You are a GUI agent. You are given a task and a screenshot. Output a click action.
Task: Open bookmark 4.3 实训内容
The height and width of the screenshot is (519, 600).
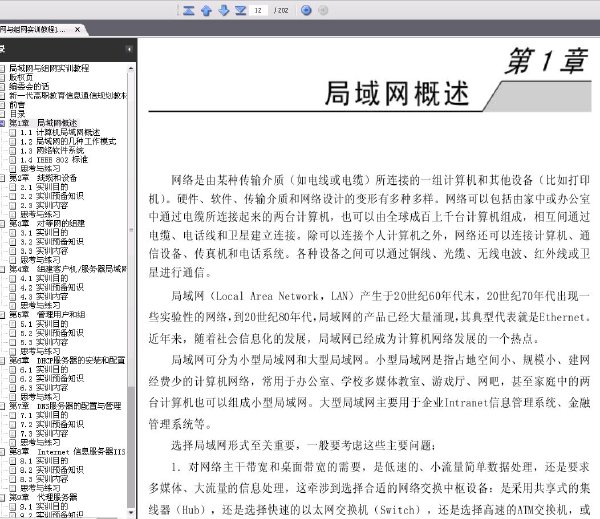44,297
